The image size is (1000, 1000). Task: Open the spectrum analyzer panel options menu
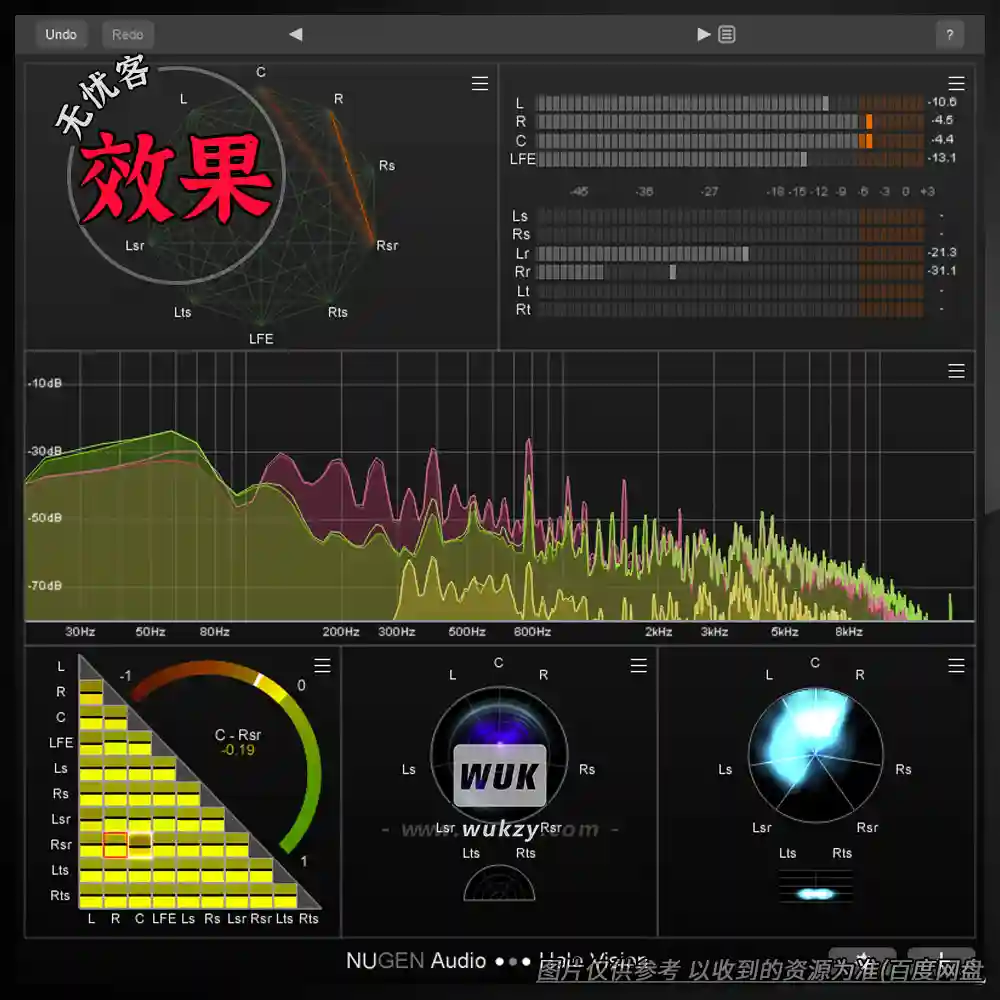point(956,370)
